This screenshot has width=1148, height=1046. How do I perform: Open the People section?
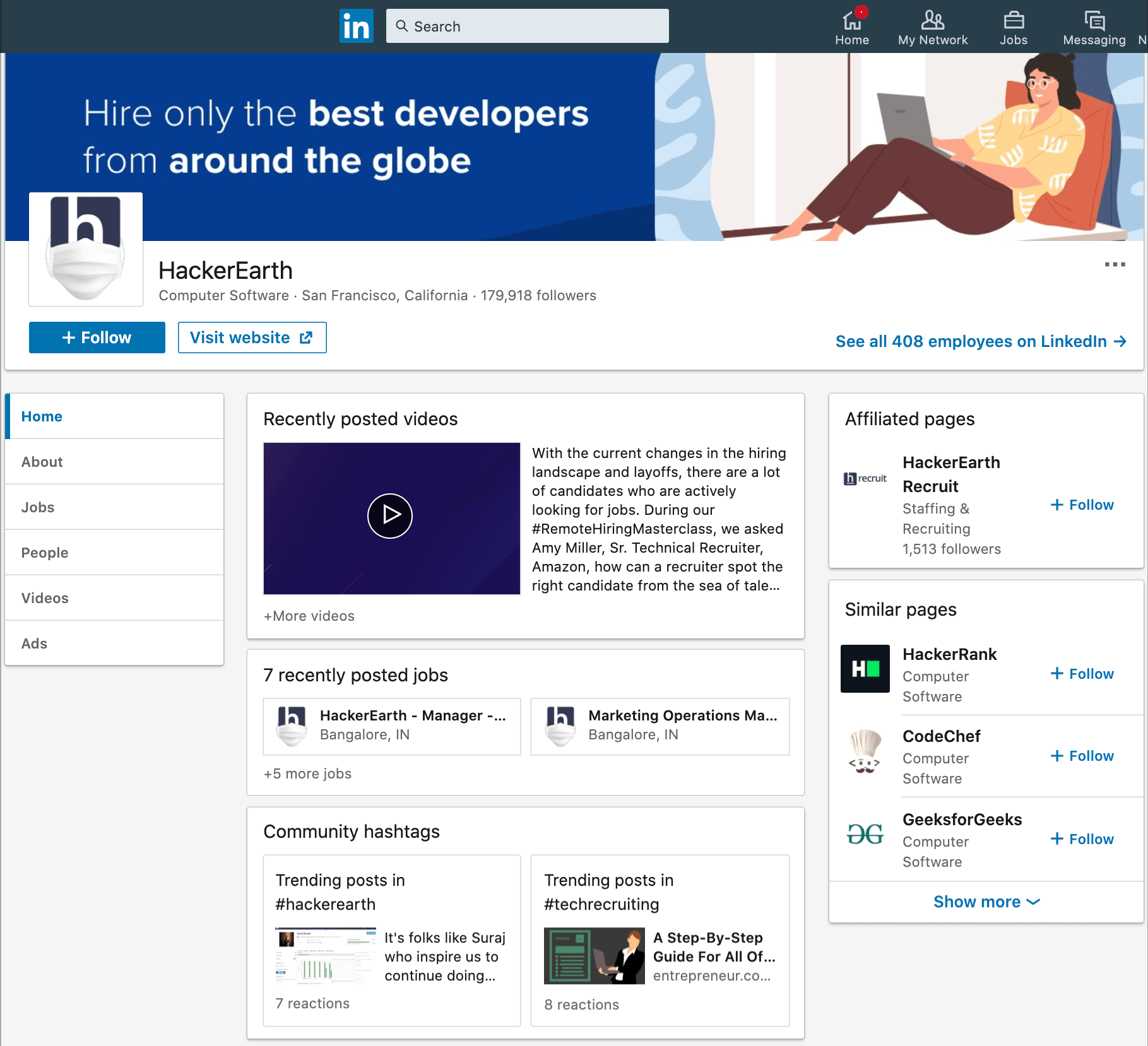pos(44,552)
